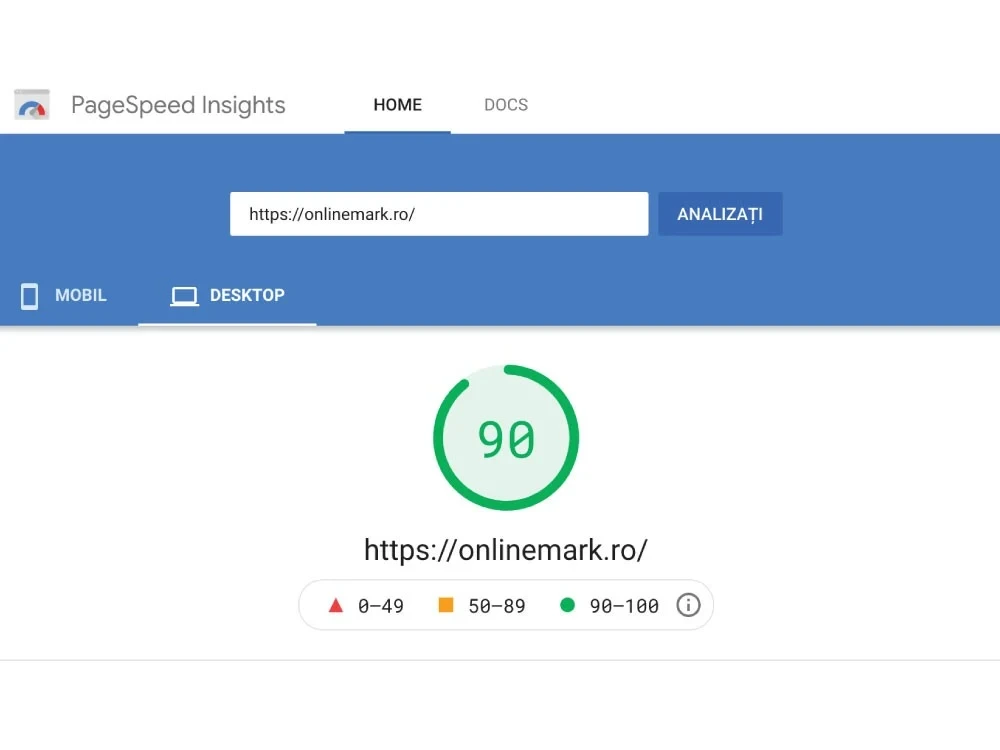Open the DOCS tab
Screen dimensions: 1000x750
[506, 105]
